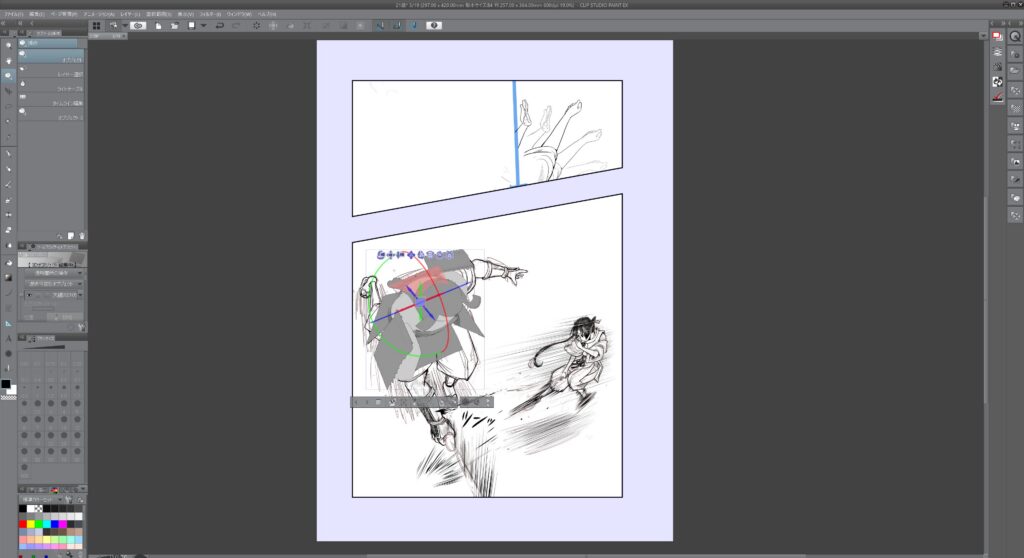Screen dimensions: 1024x558
Task: Click camera rotate icon above the 3D object
Action: (x=381, y=255)
